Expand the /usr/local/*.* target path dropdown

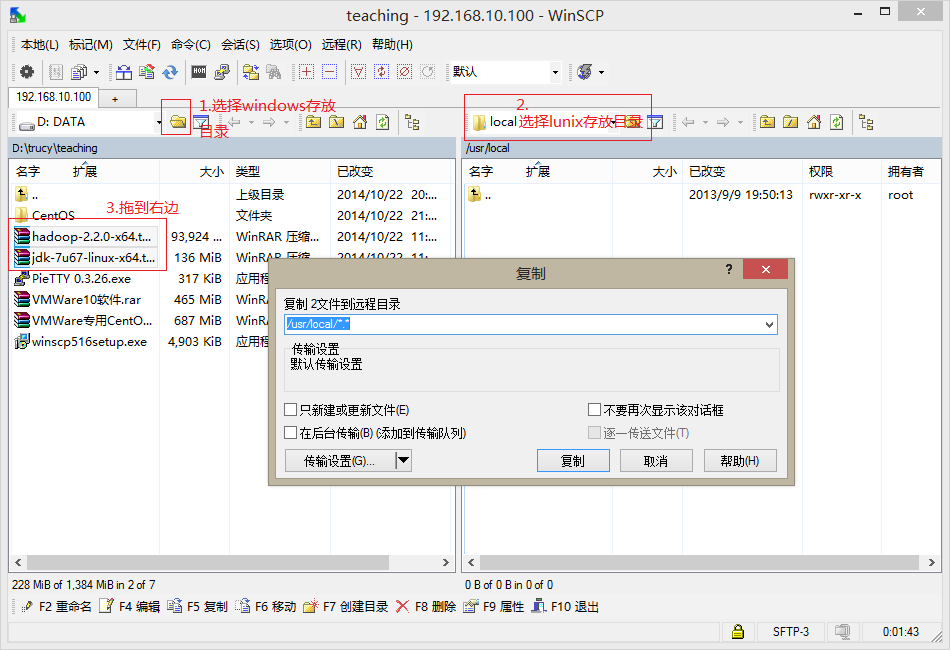769,324
